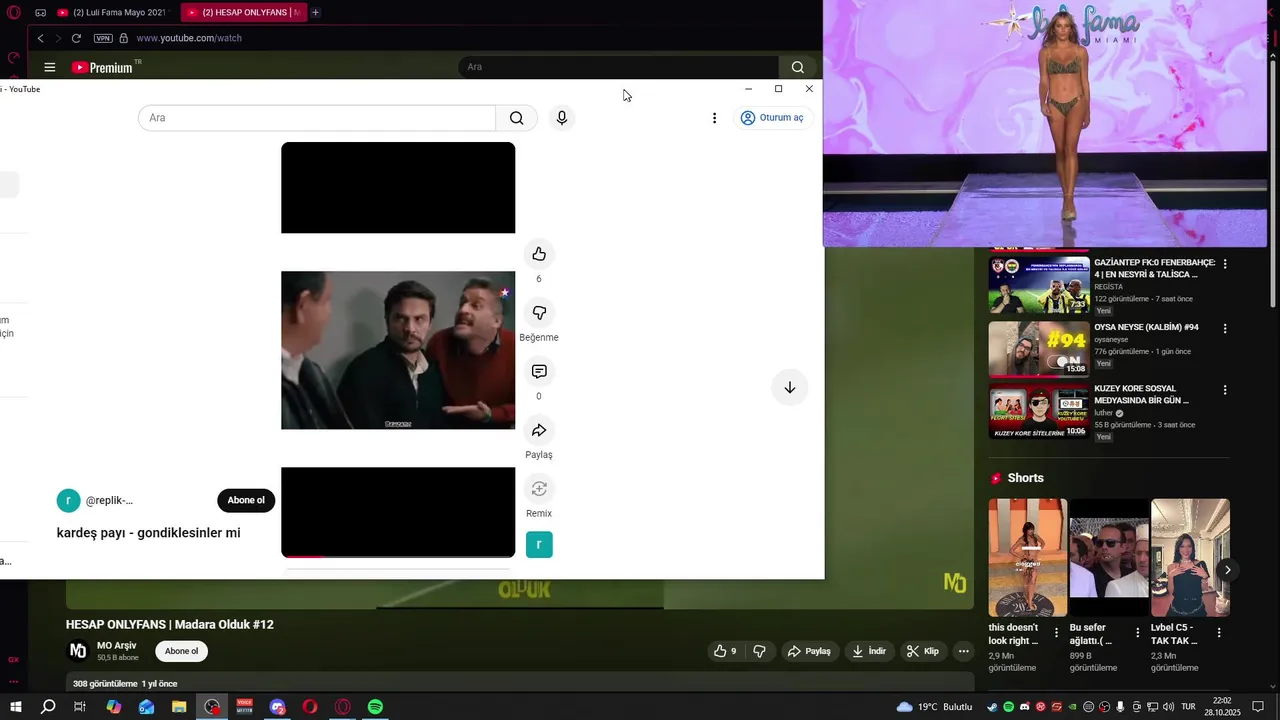This screenshot has width=1280, height=720.
Task: Open File Explorer from taskbar
Action: [179, 707]
